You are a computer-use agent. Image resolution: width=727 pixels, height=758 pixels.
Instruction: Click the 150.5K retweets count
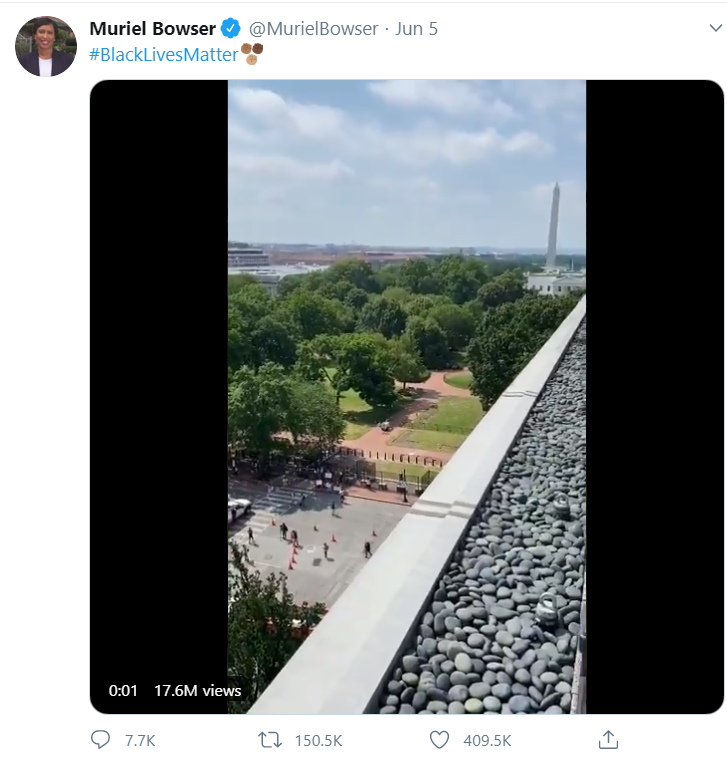coord(319,740)
